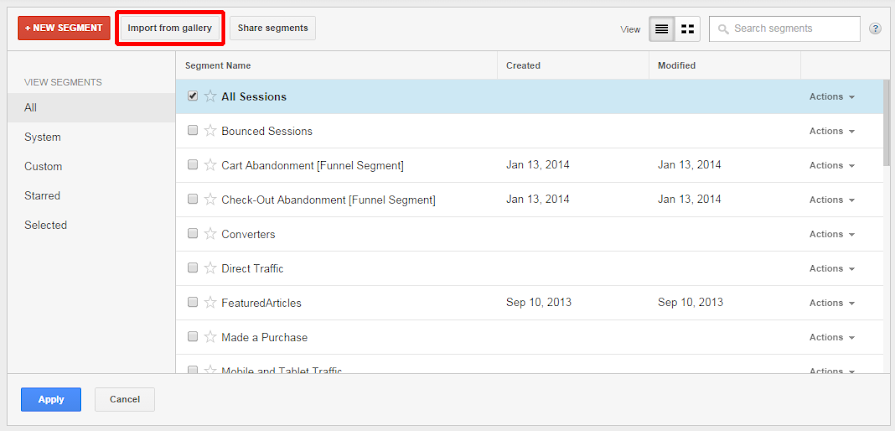Select the Custom segments filter
The height and width of the screenshot is (431, 895).
pos(43,166)
